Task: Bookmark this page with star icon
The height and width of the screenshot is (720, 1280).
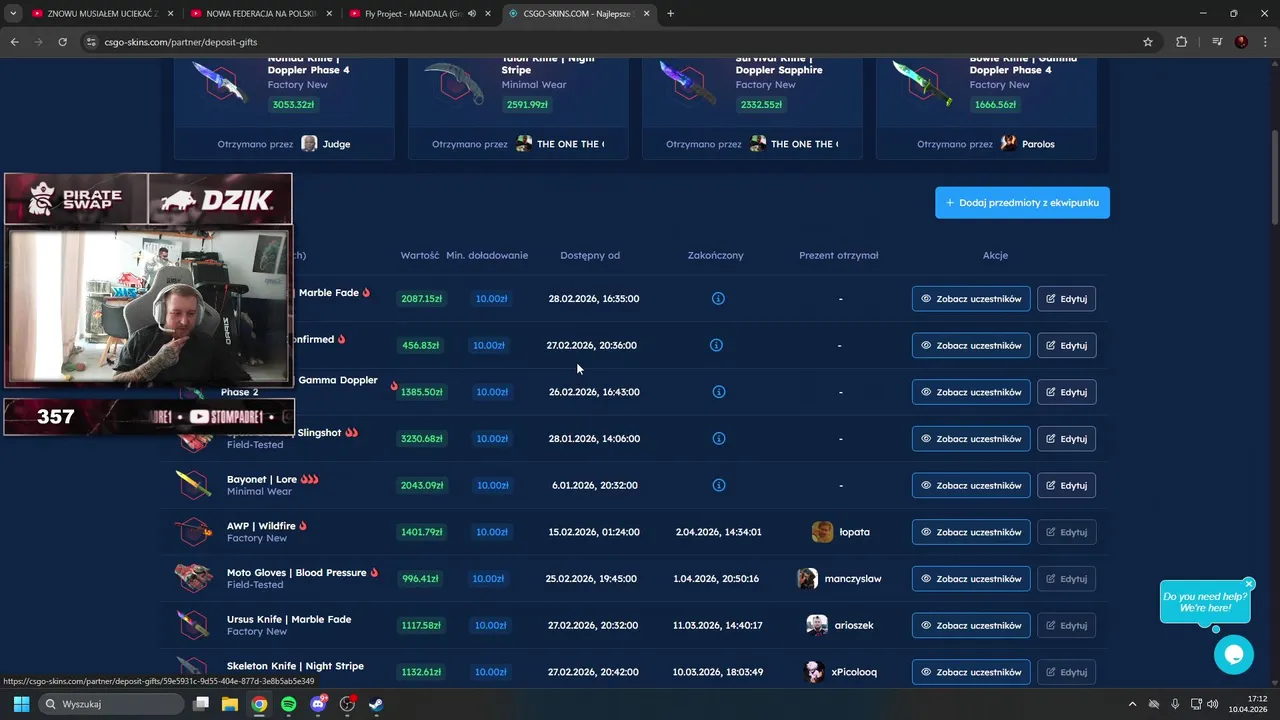Action: (x=1148, y=42)
